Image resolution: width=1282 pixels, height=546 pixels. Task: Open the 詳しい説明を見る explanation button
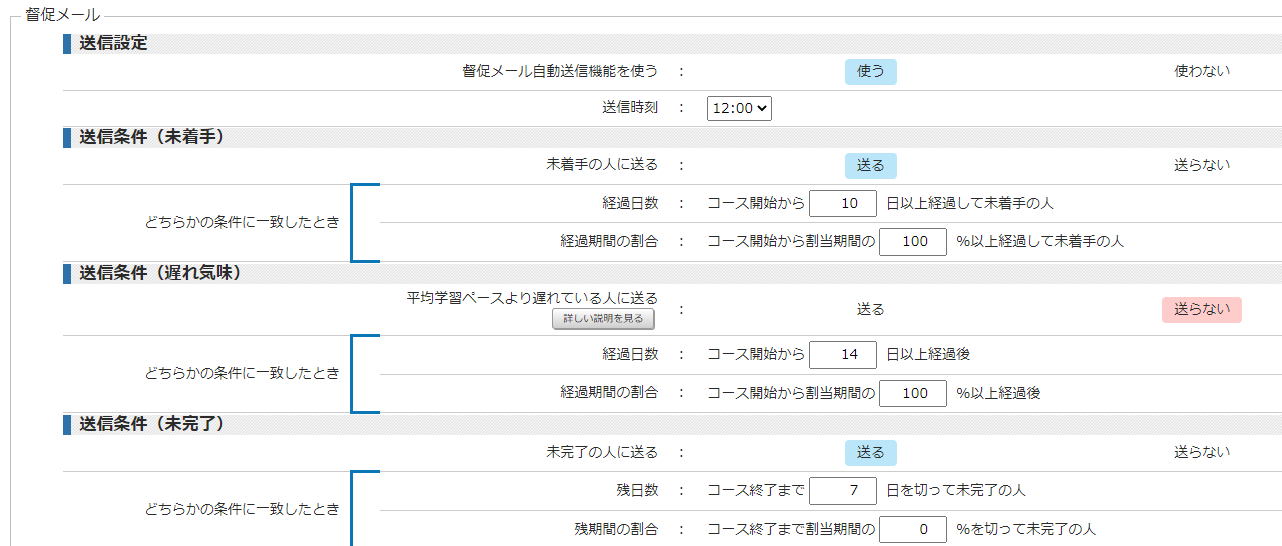(x=603, y=319)
